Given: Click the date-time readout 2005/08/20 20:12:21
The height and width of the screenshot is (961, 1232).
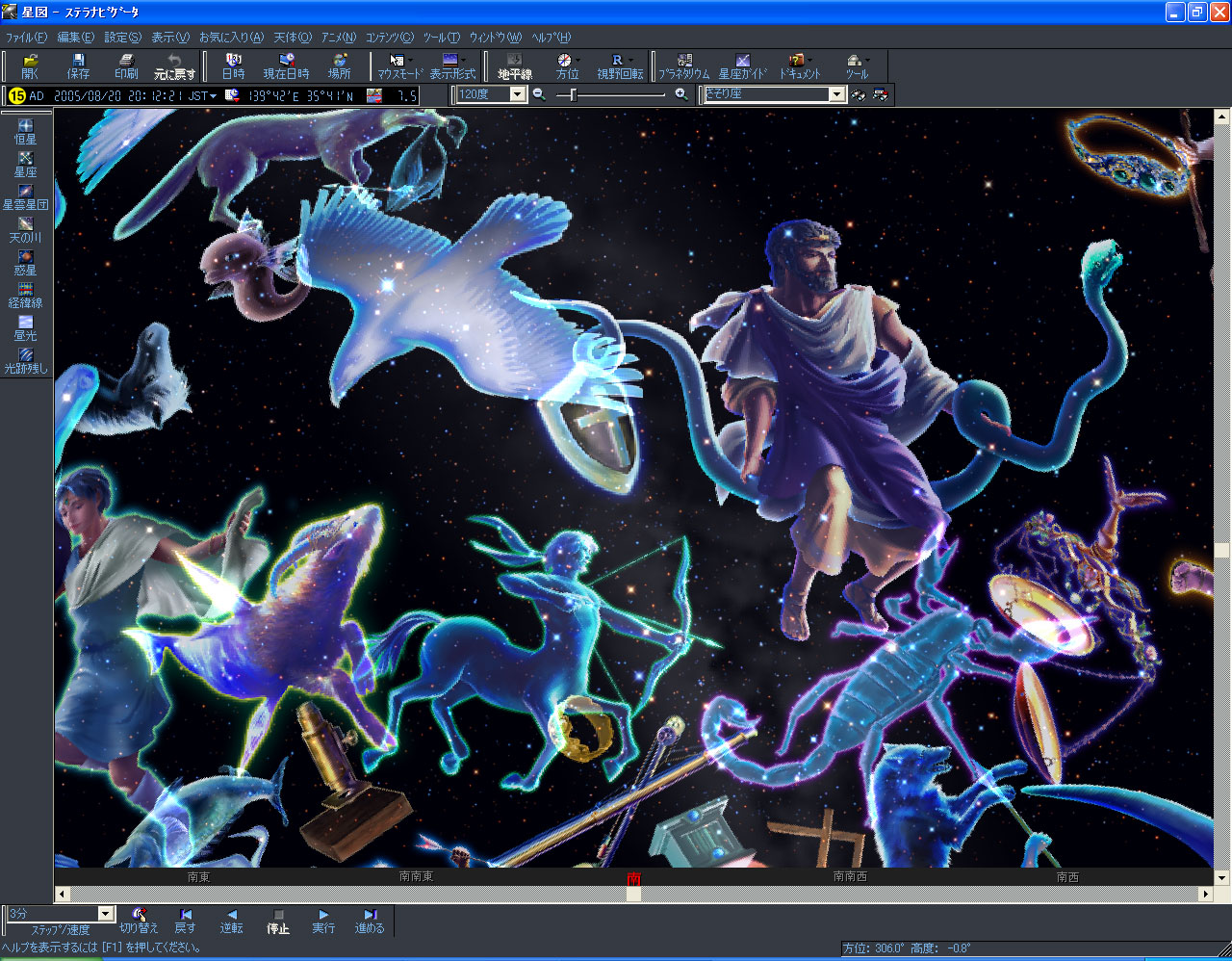Looking at the screenshot, I should 118,95.
